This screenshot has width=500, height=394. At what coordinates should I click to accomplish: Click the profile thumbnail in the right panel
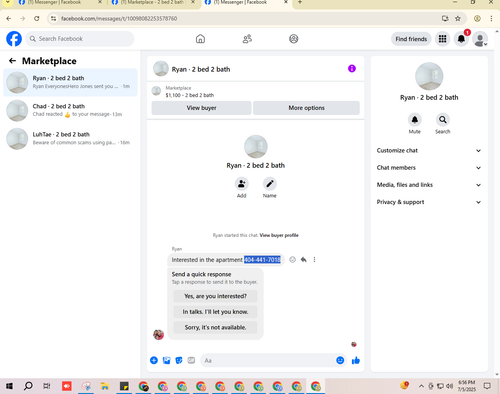pos(429,76)
